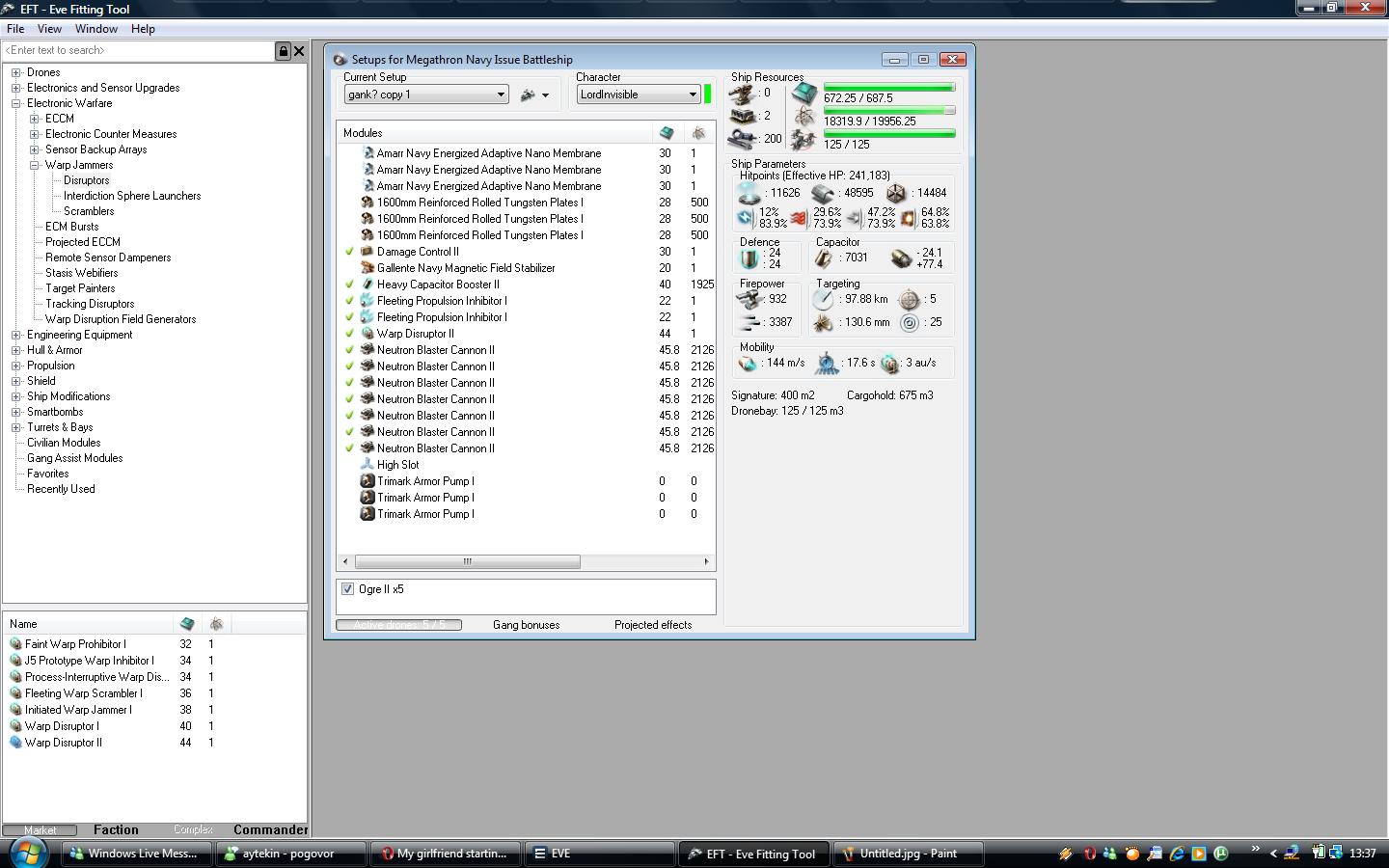Select Disruptors in the tree
This screenshot has width=1389, height=868.
pyautogui.click(x=86, y=180)
